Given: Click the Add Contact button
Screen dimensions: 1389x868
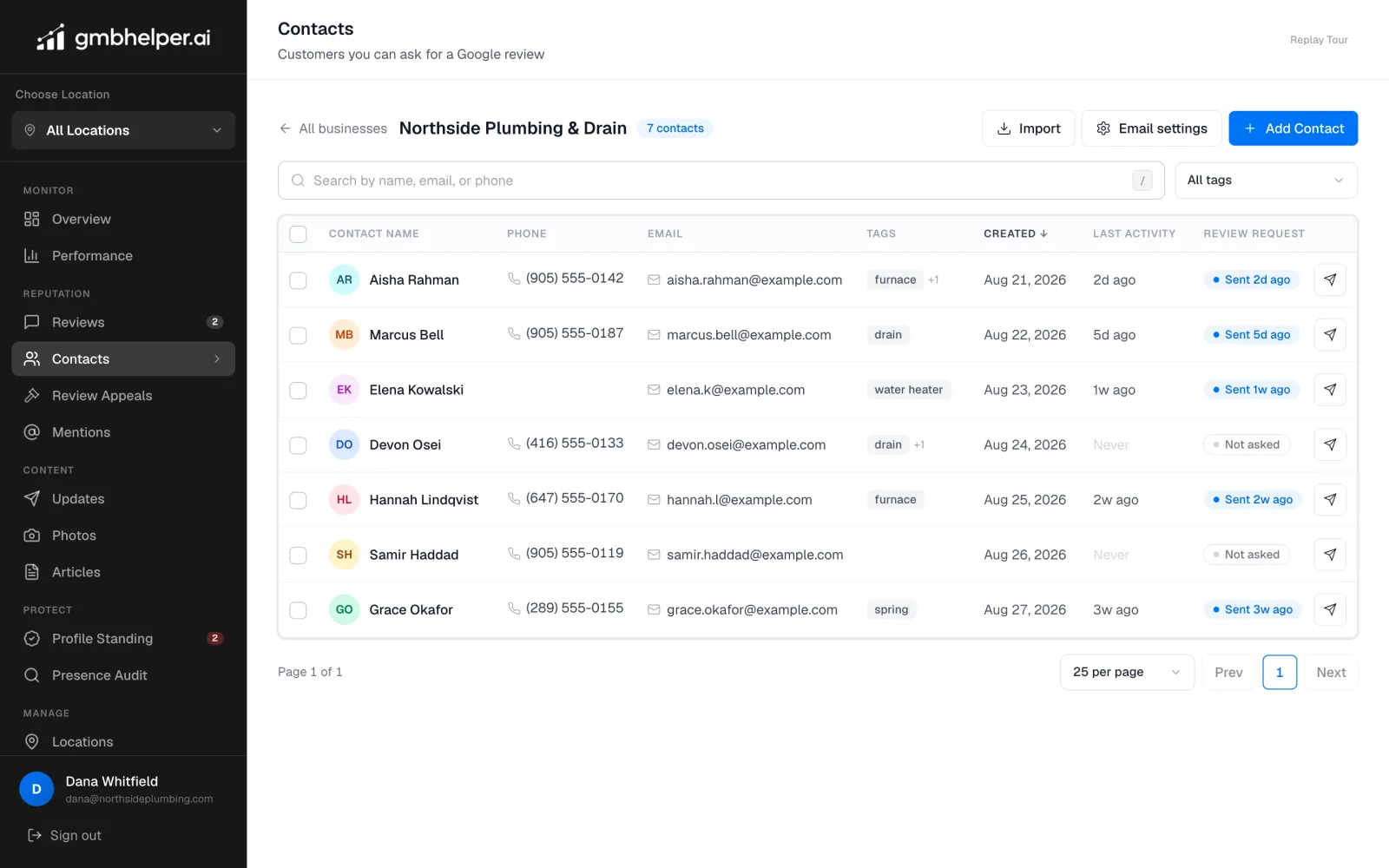Looking at the screenshot, I should coord(1294,128).
